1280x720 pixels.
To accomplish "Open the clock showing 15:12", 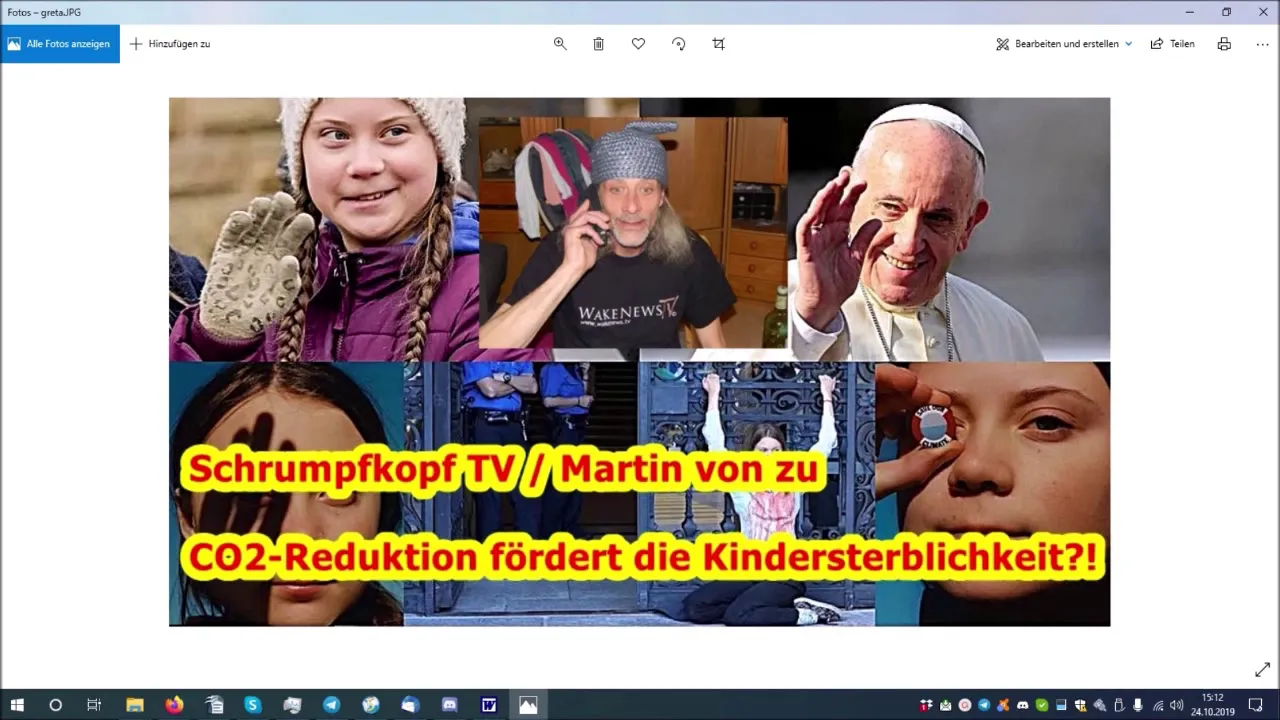I will pos(1212,705).
